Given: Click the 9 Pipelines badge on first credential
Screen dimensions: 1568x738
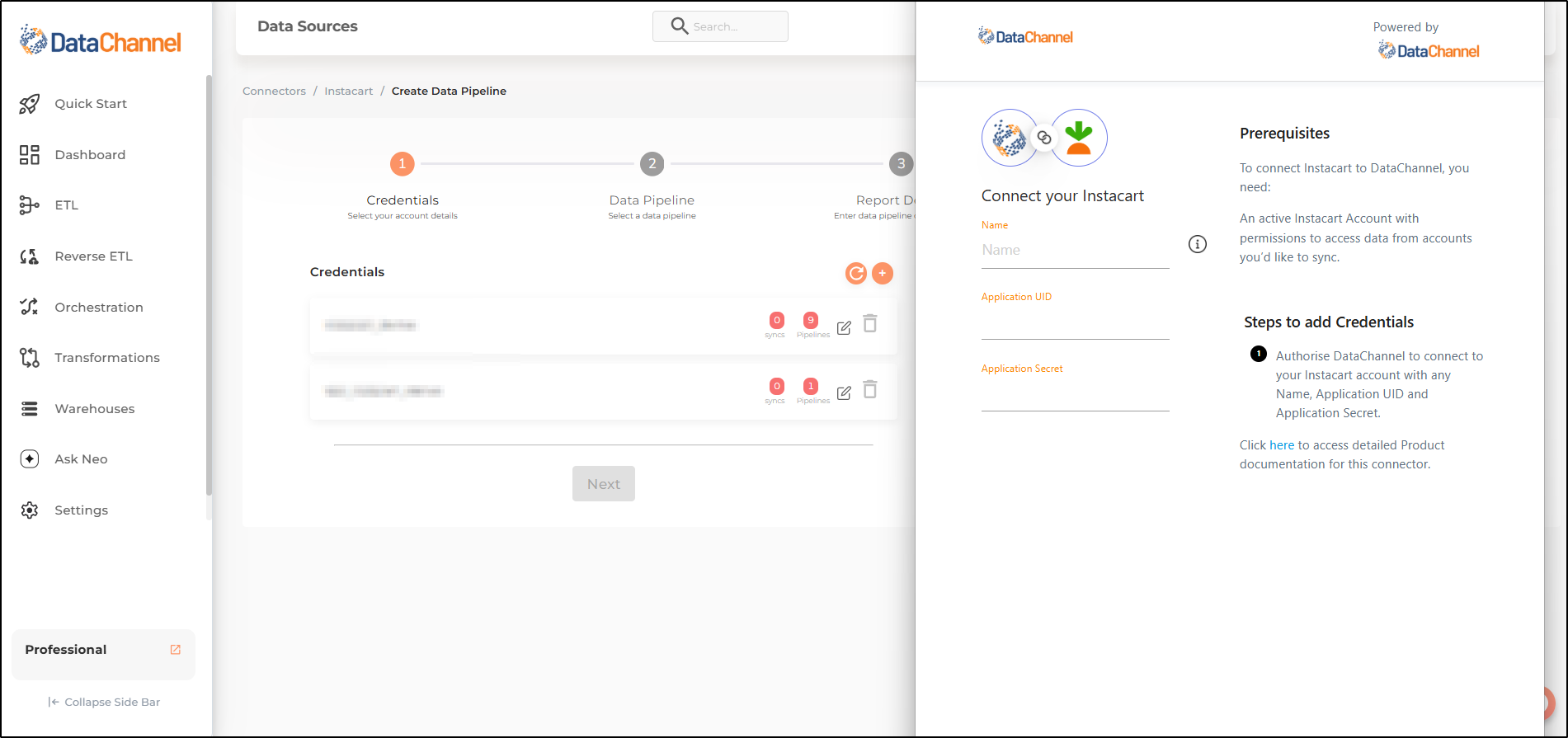Looking at the screenshot, I should [812, 320].
